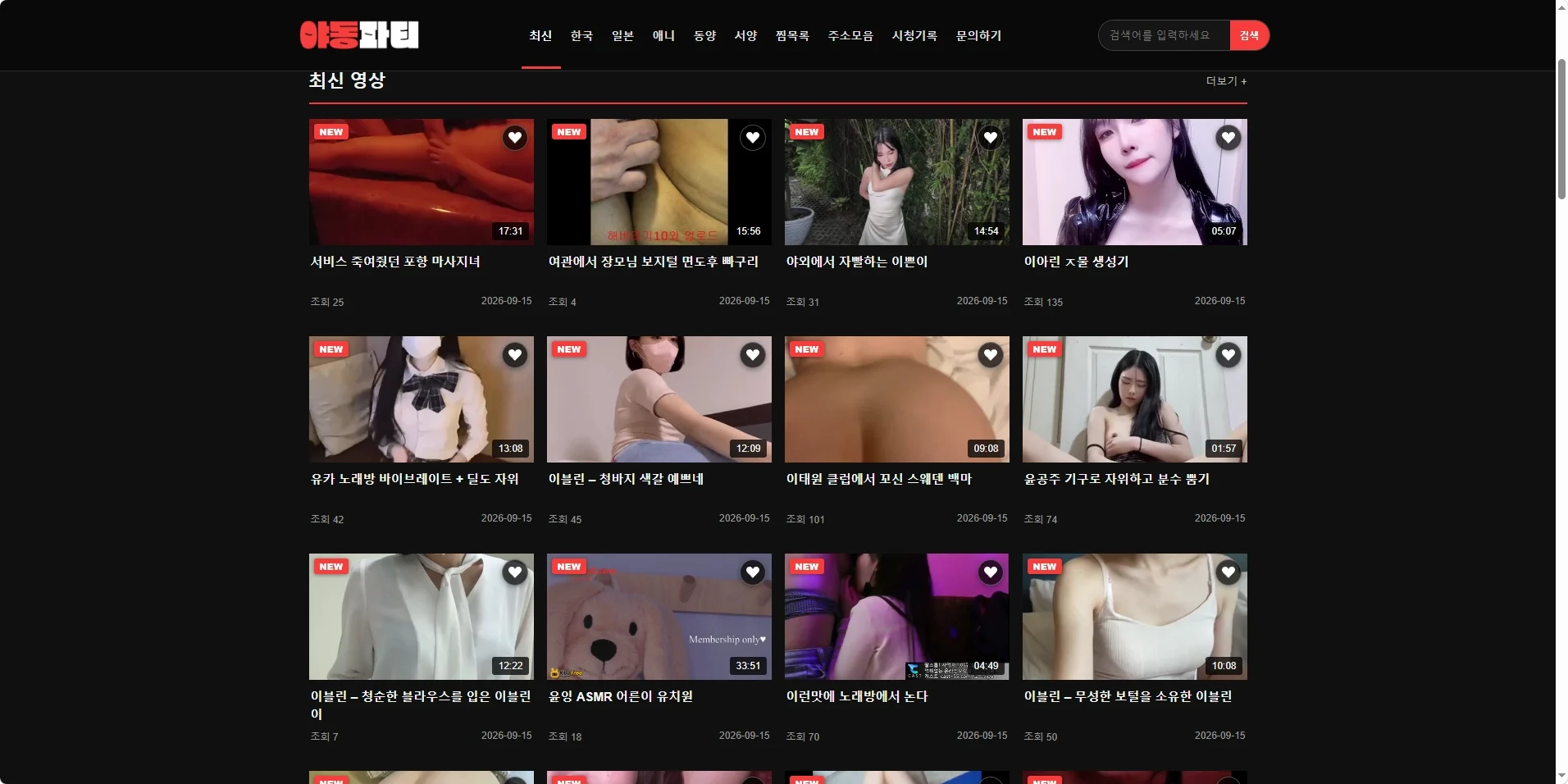Tap the heart on the 10:08 video

pos(1228,572)
